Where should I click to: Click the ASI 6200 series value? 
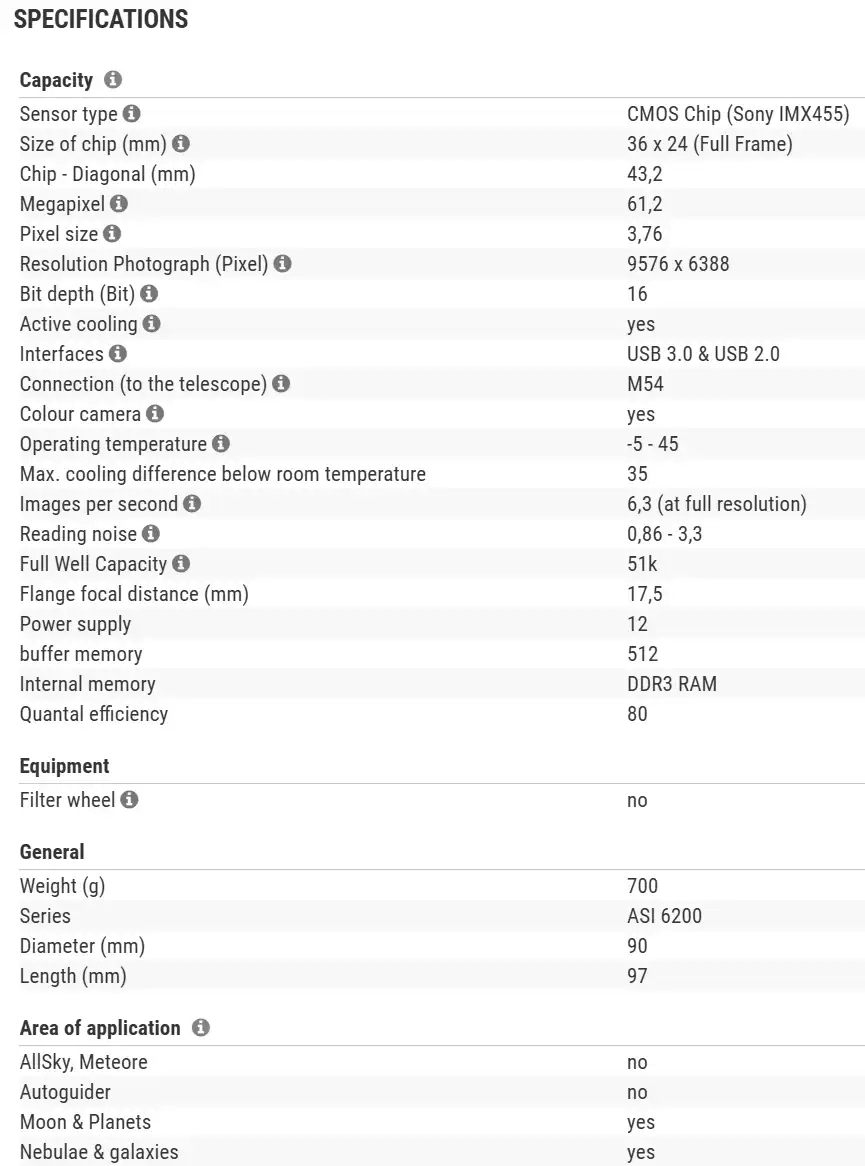point(664,916)
